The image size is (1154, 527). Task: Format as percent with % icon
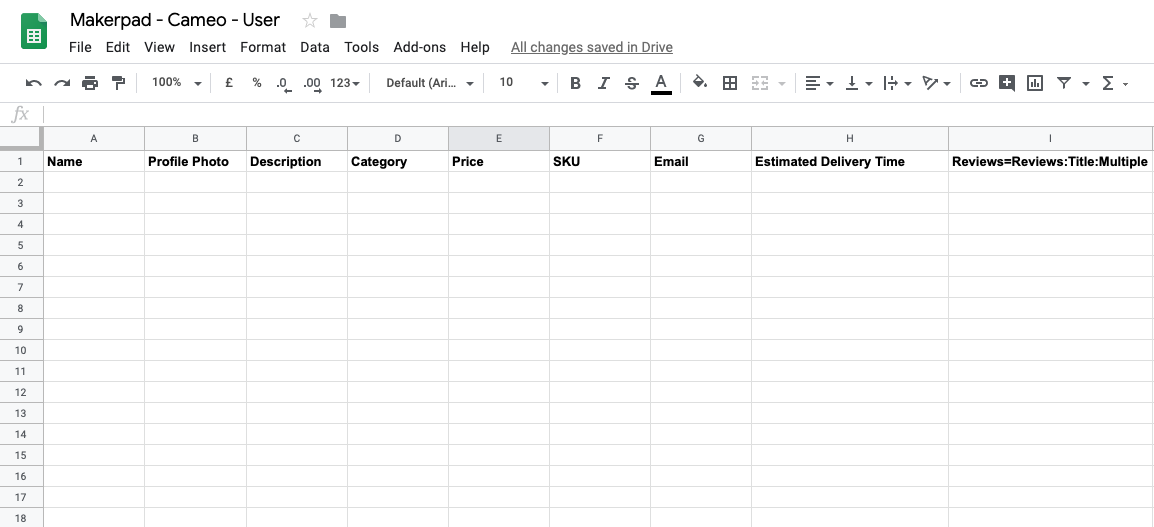pyautogui.click(x=256, y=83)
